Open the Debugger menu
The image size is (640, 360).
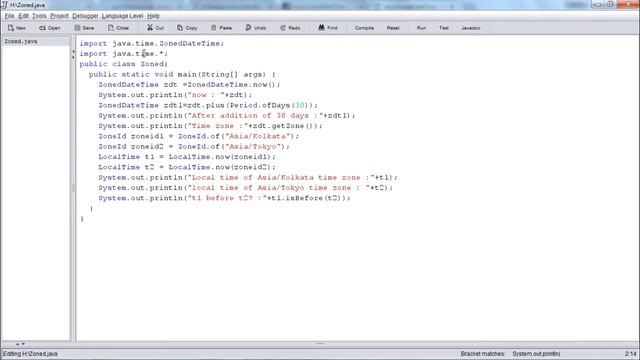[85, 16]
